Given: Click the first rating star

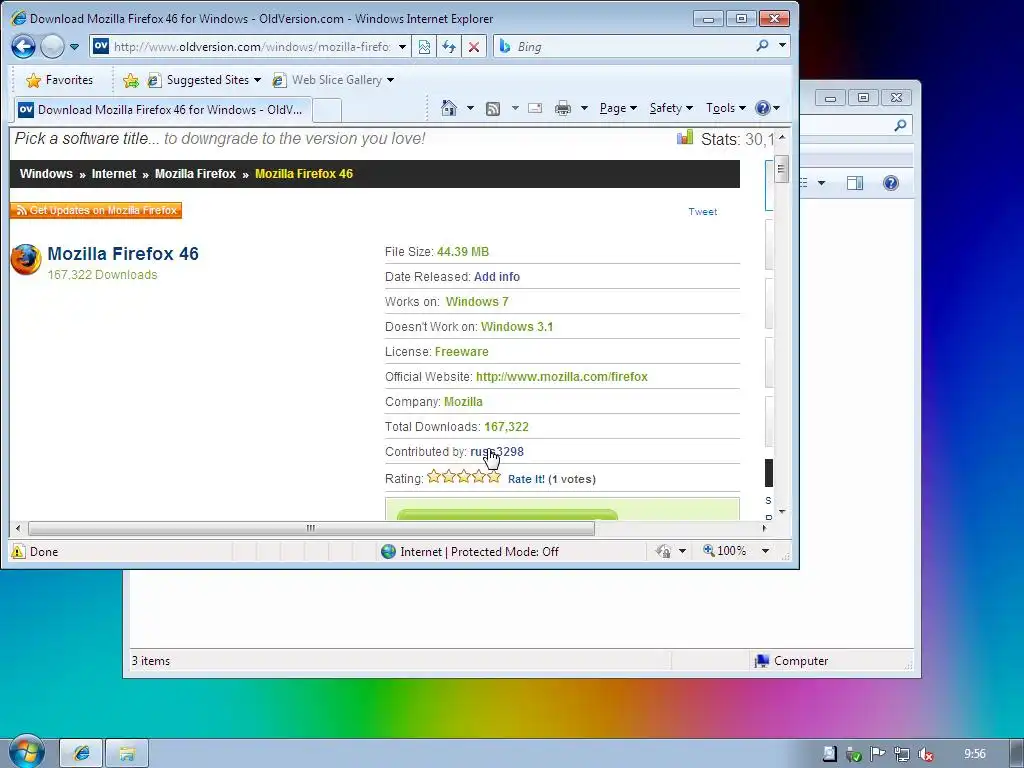Looking at the screenshot, I should point(434,477).
